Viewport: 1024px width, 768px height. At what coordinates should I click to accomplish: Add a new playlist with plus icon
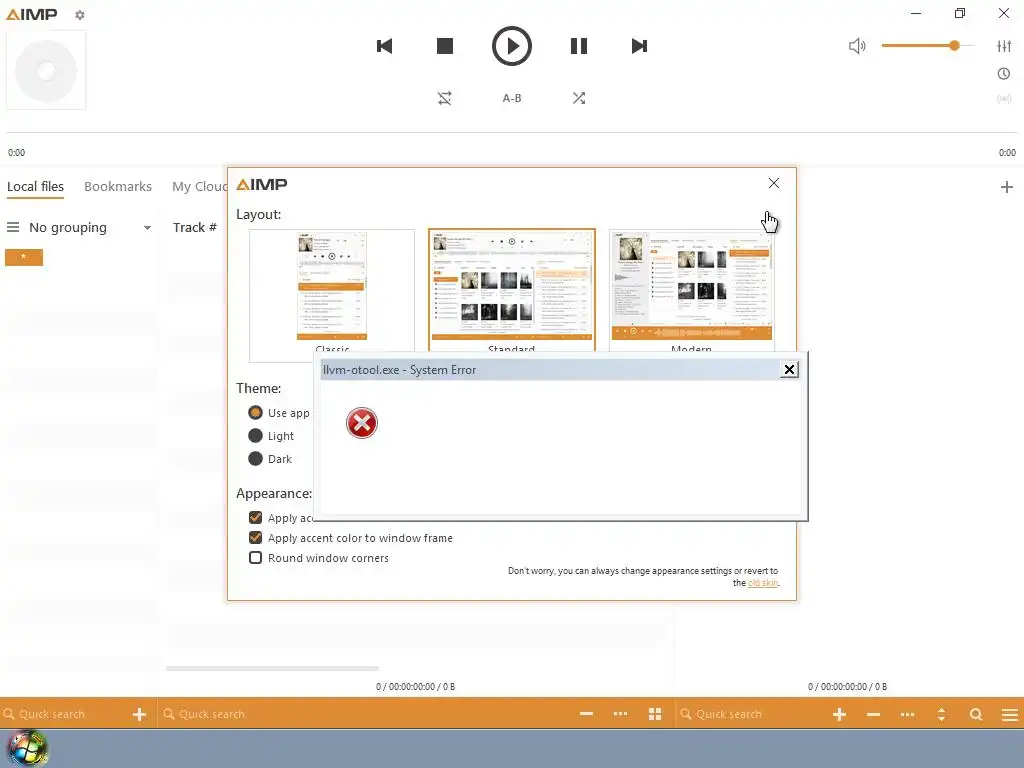(x=1006, y=187)
